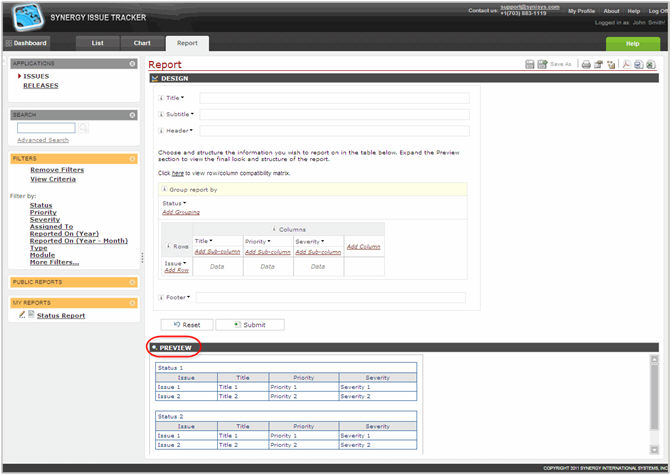
Task: Click the search magnifier icon
Action: tap(84, 128)
